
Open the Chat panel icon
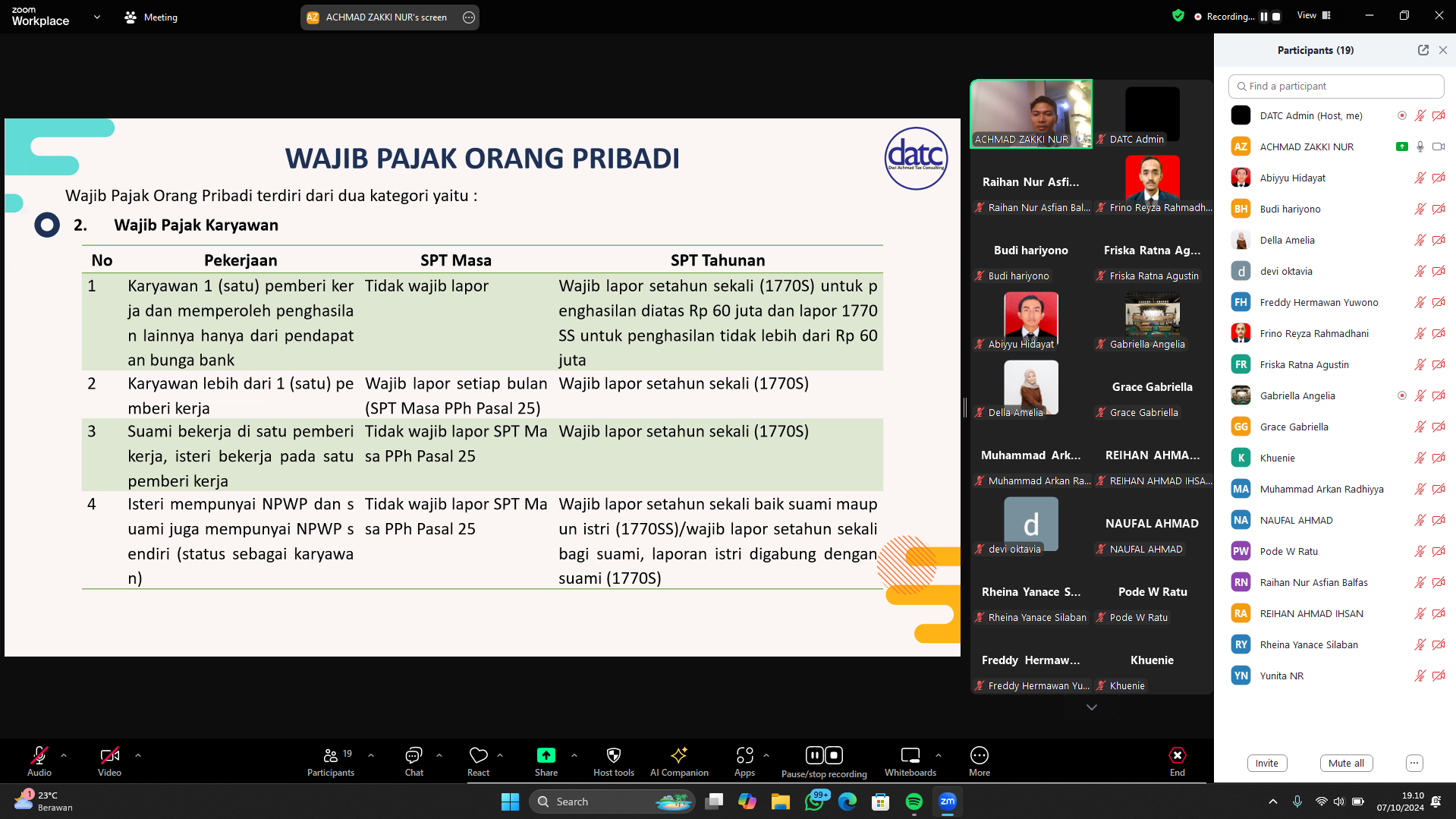[x=414, y=755]
